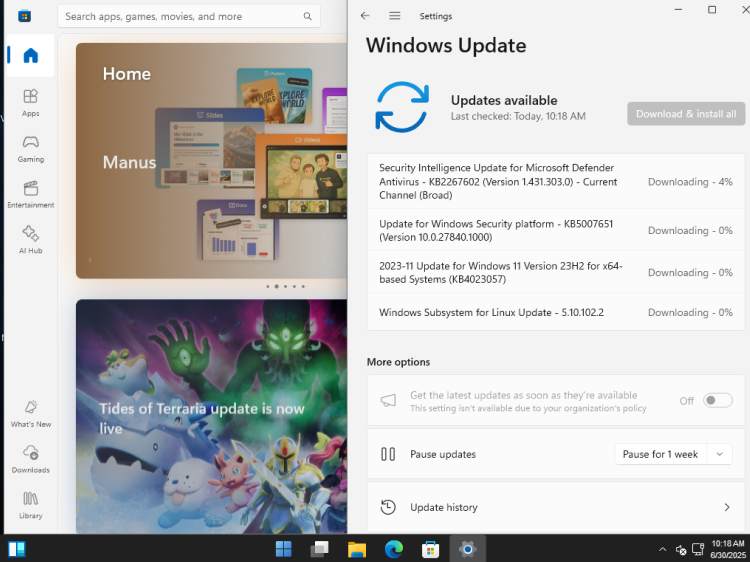The height and width of the screenshot is (562, 750).
Task: Select 2023-11 Update KB4023057 row
Action: (x=556, y=272)
